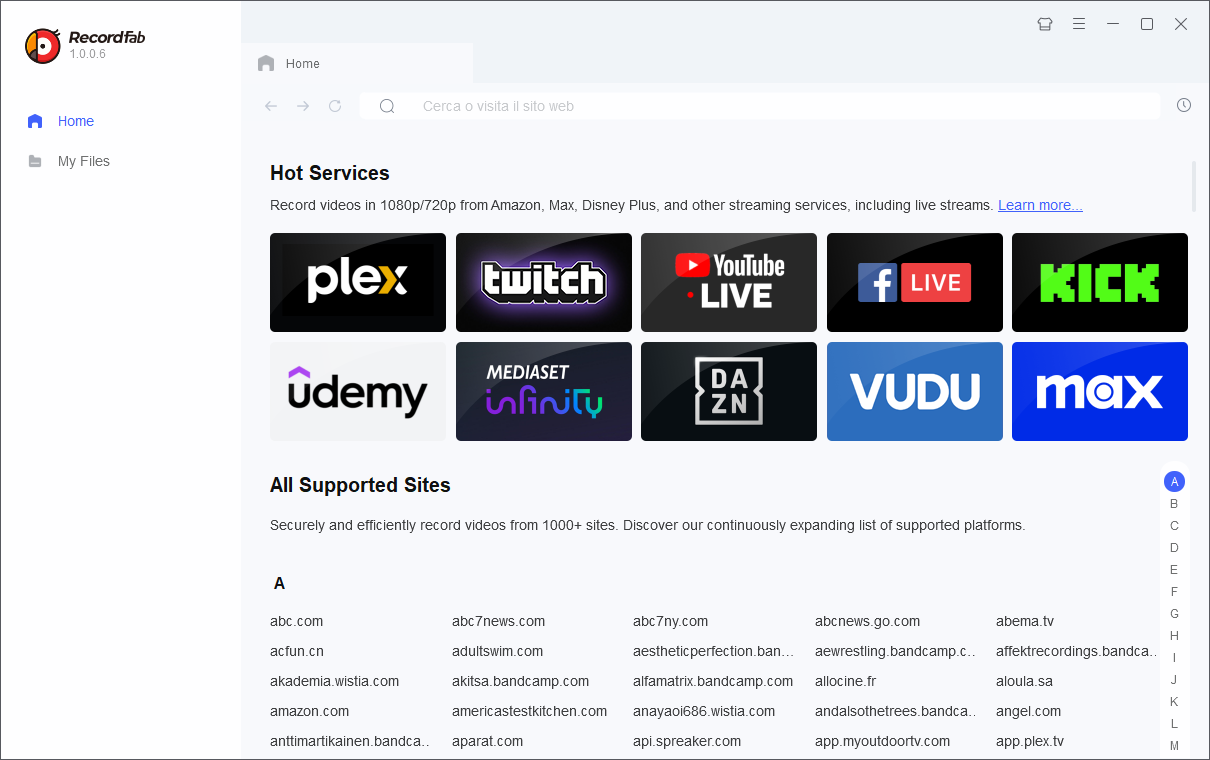Open the affektrecordings.bandcamp link

pyautogui.click(x=1077, y=651)
